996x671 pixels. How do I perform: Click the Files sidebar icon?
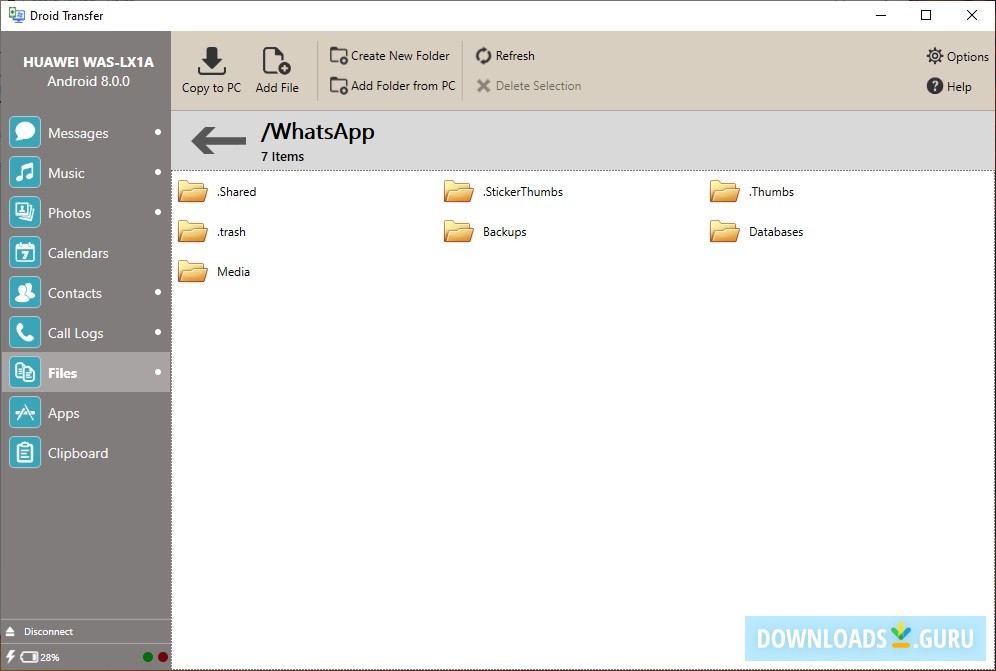coord(25,372)
